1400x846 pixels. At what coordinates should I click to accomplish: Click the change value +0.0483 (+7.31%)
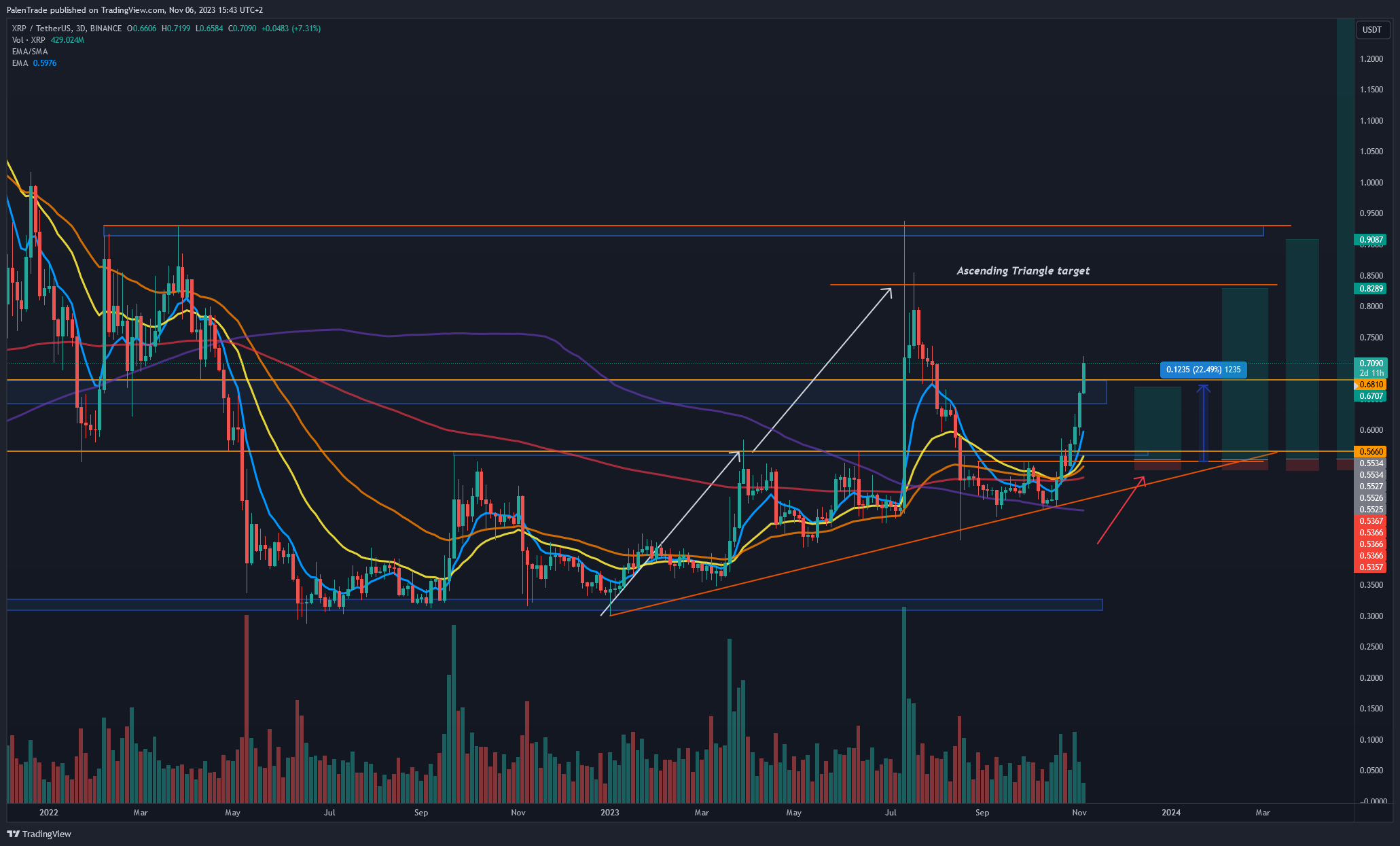(291, 29)
